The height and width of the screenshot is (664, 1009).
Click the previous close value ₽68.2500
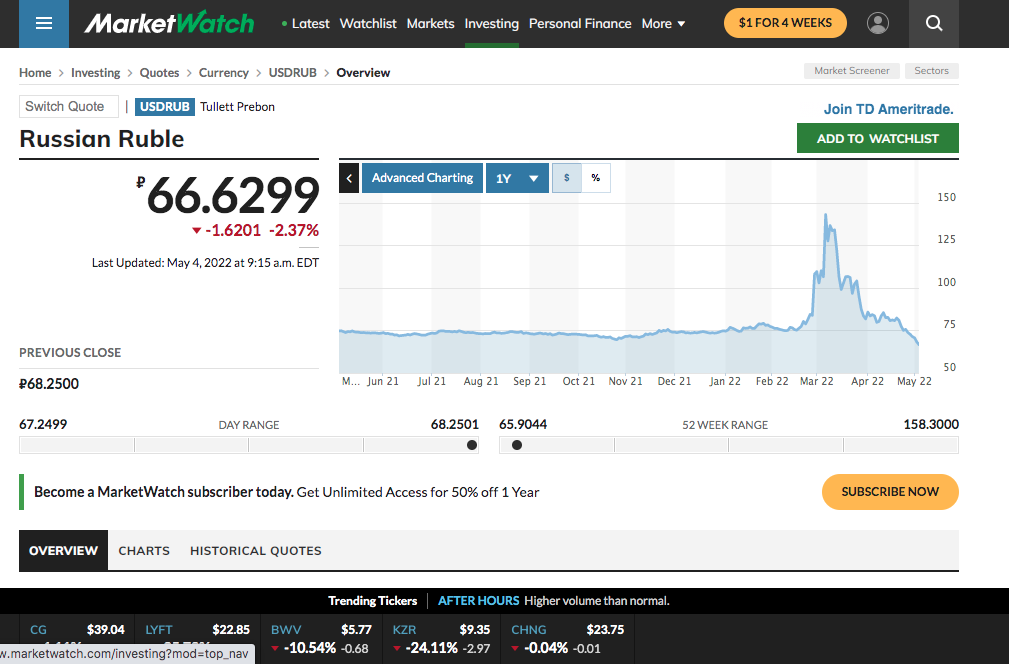click(49, 384)
